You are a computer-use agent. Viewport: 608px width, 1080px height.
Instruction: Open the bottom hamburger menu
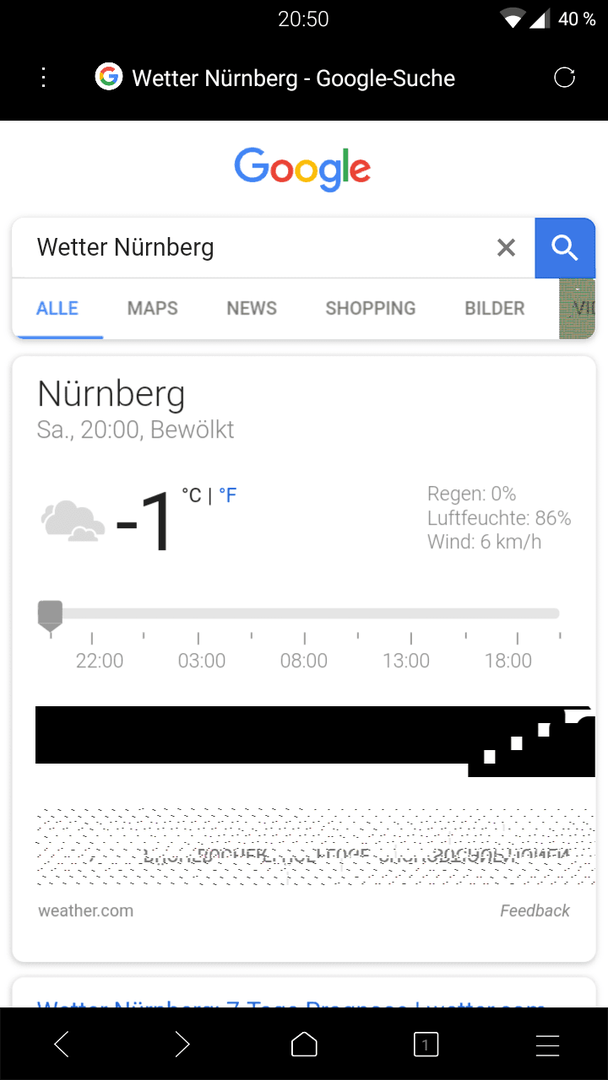coord(547,1044)
